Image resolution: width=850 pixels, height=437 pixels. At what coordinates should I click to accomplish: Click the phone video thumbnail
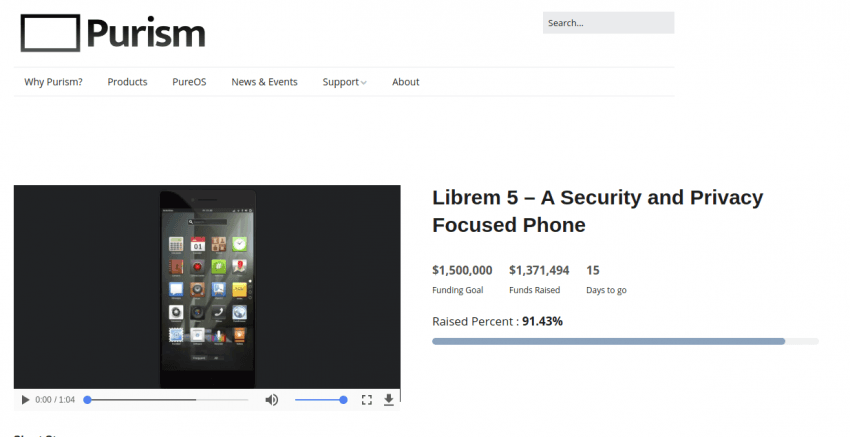coord(207,287)
